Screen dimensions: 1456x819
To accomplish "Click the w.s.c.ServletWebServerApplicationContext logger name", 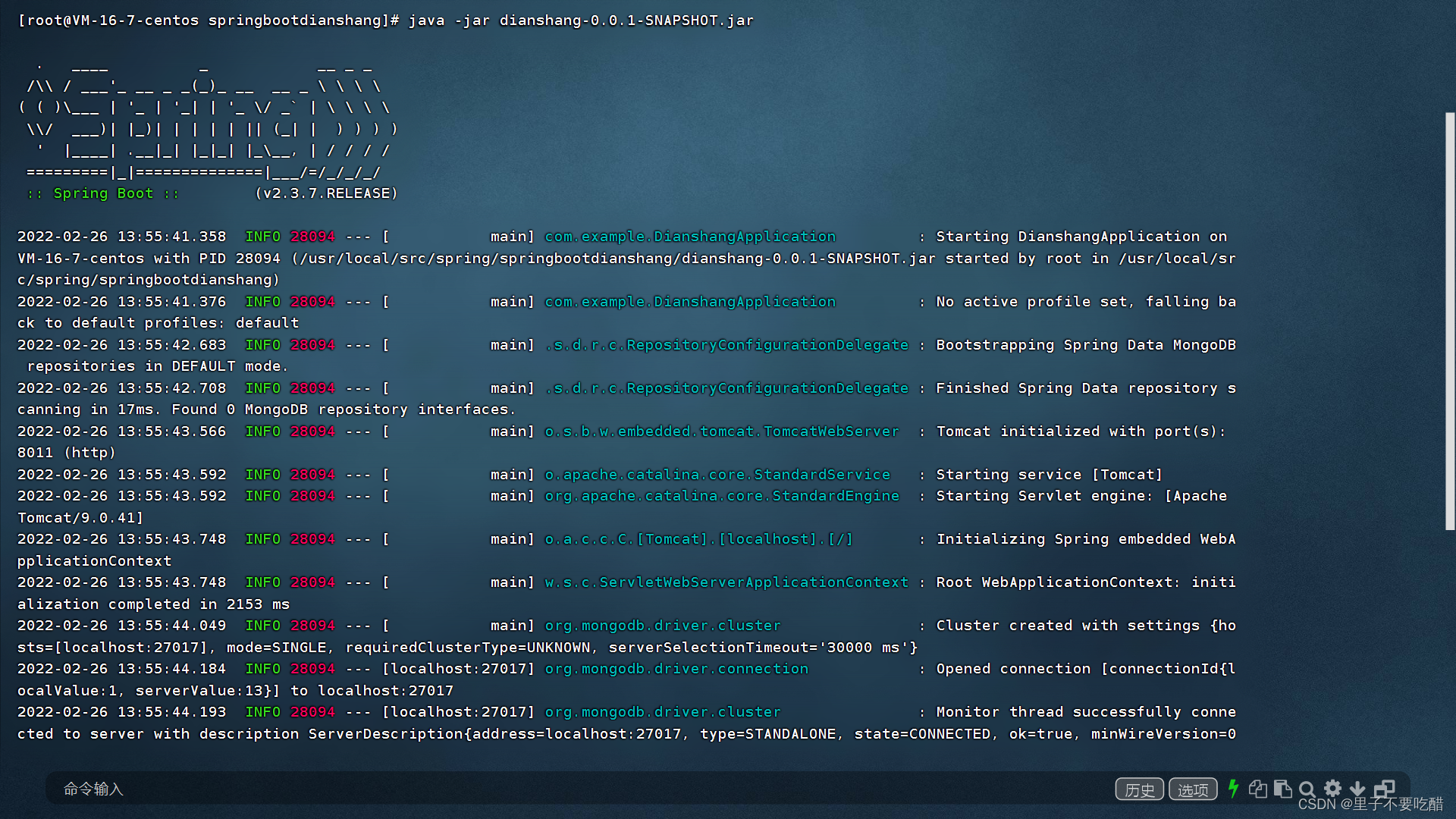I will click(x=726, y=582).
